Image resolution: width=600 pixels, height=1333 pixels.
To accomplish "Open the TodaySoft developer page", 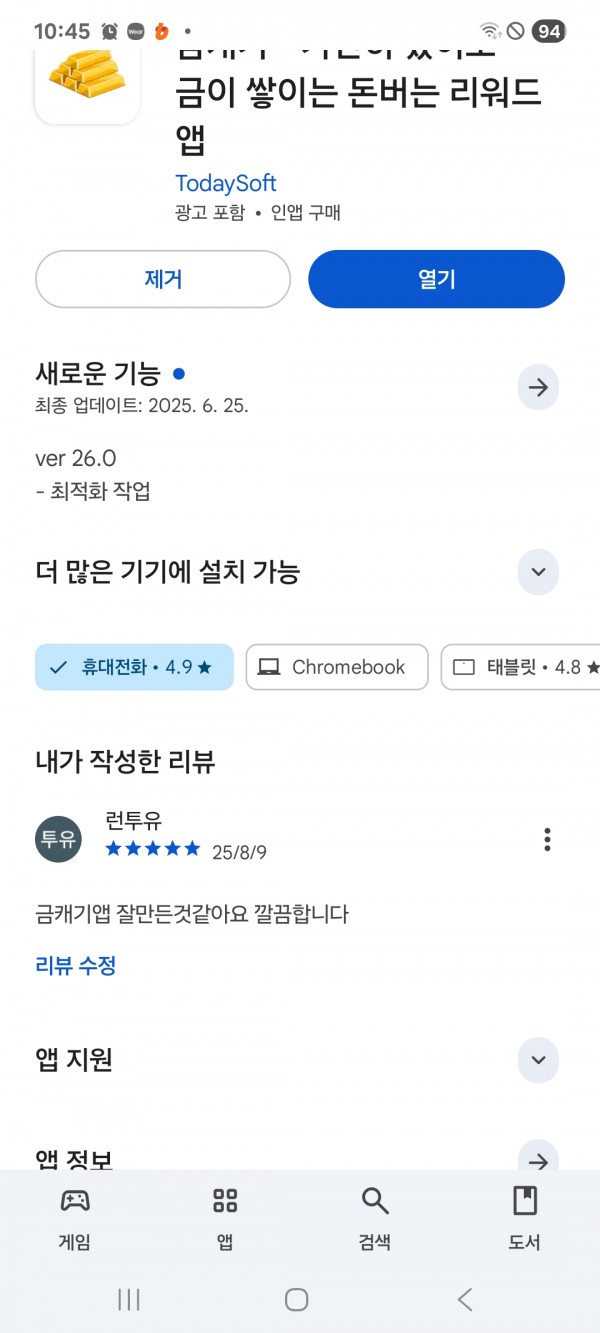I will (x=225, y=183).
